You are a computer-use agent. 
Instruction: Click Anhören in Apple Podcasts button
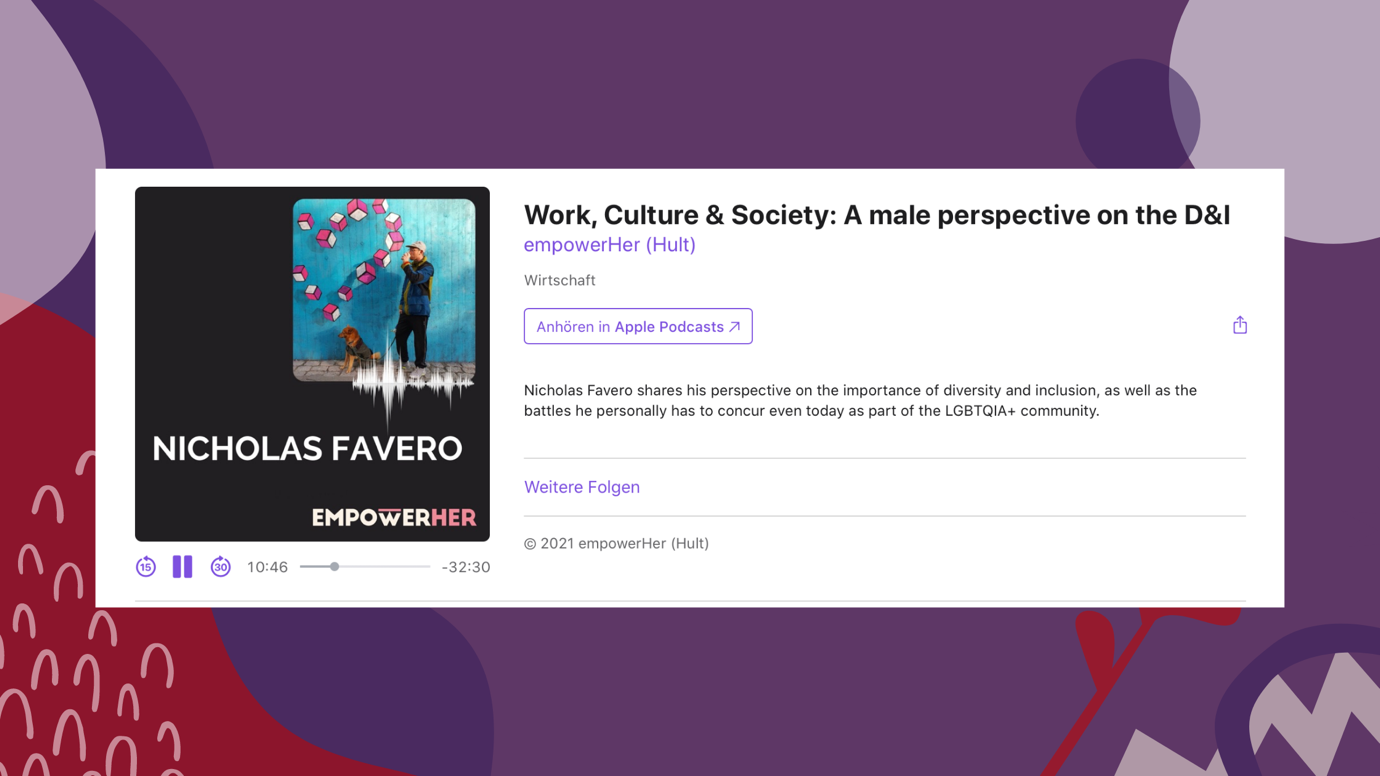(638, 327)
